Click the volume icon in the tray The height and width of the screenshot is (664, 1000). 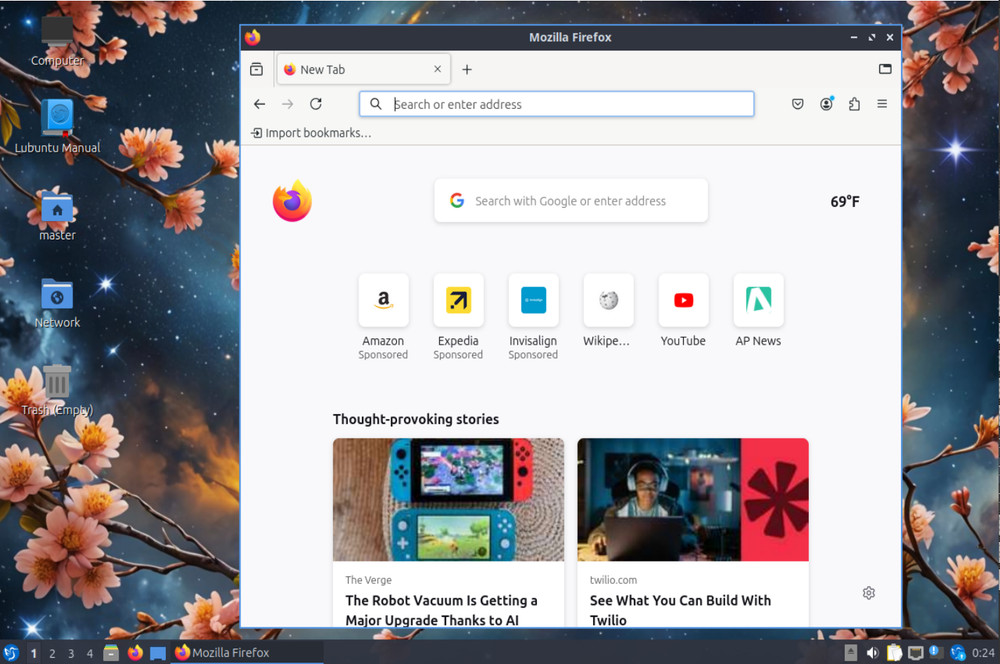pyautogui.click(x=872, y=652)
